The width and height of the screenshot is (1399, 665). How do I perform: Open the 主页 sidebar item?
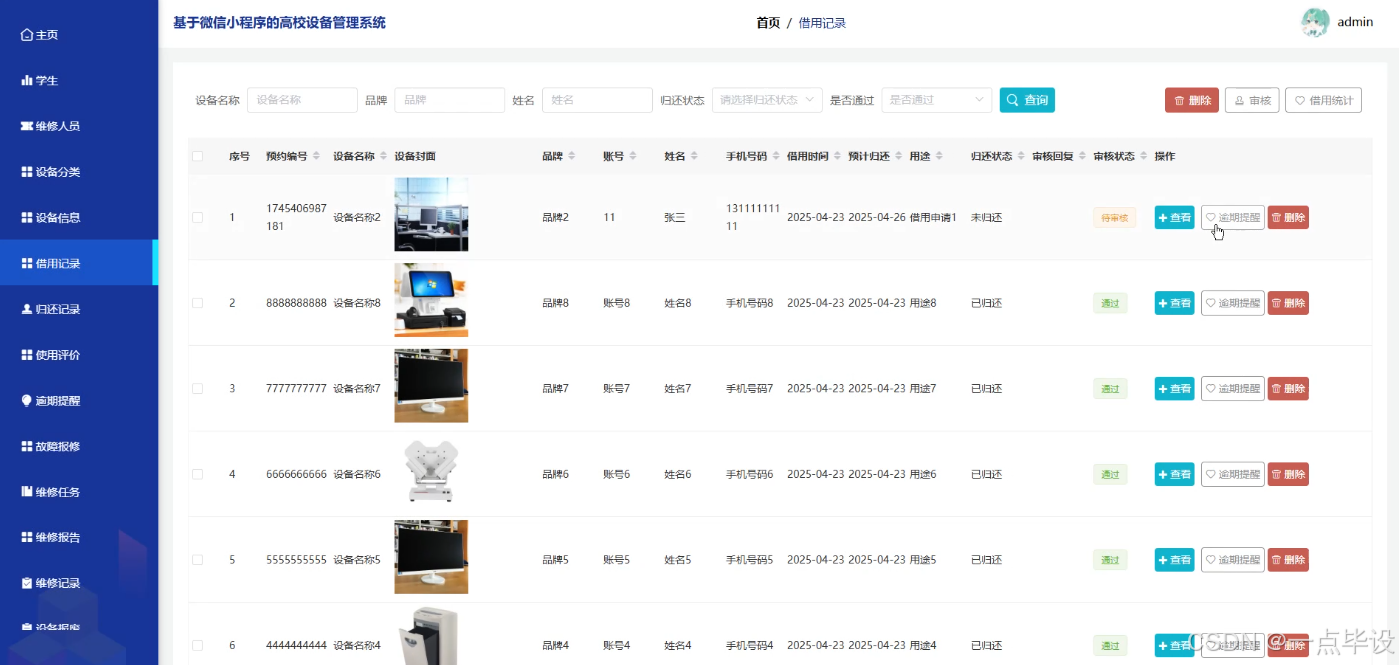pos(41,34)
